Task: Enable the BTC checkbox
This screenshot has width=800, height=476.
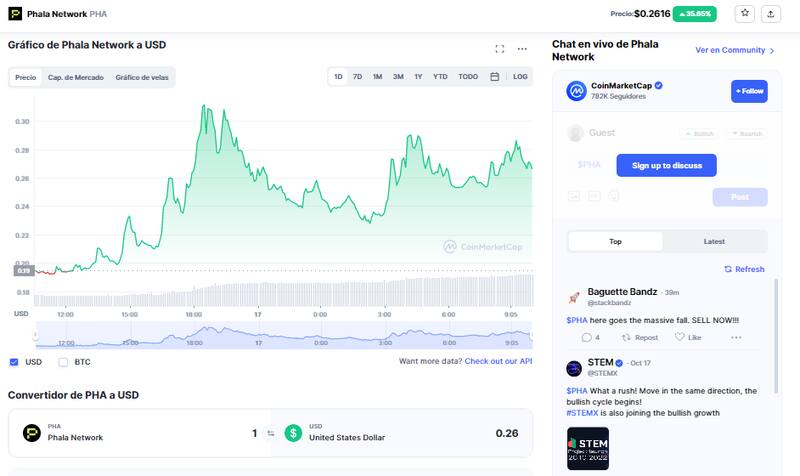Action: coord(63,362)
